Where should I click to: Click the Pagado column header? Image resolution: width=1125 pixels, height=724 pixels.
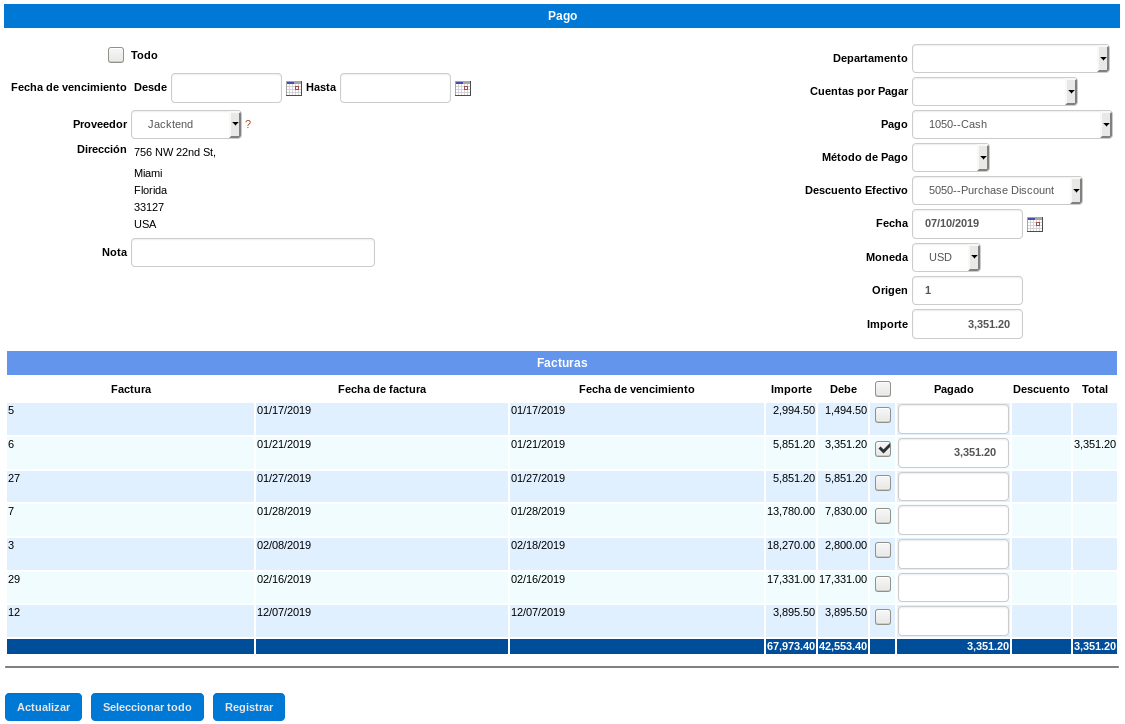click(954, 389)
